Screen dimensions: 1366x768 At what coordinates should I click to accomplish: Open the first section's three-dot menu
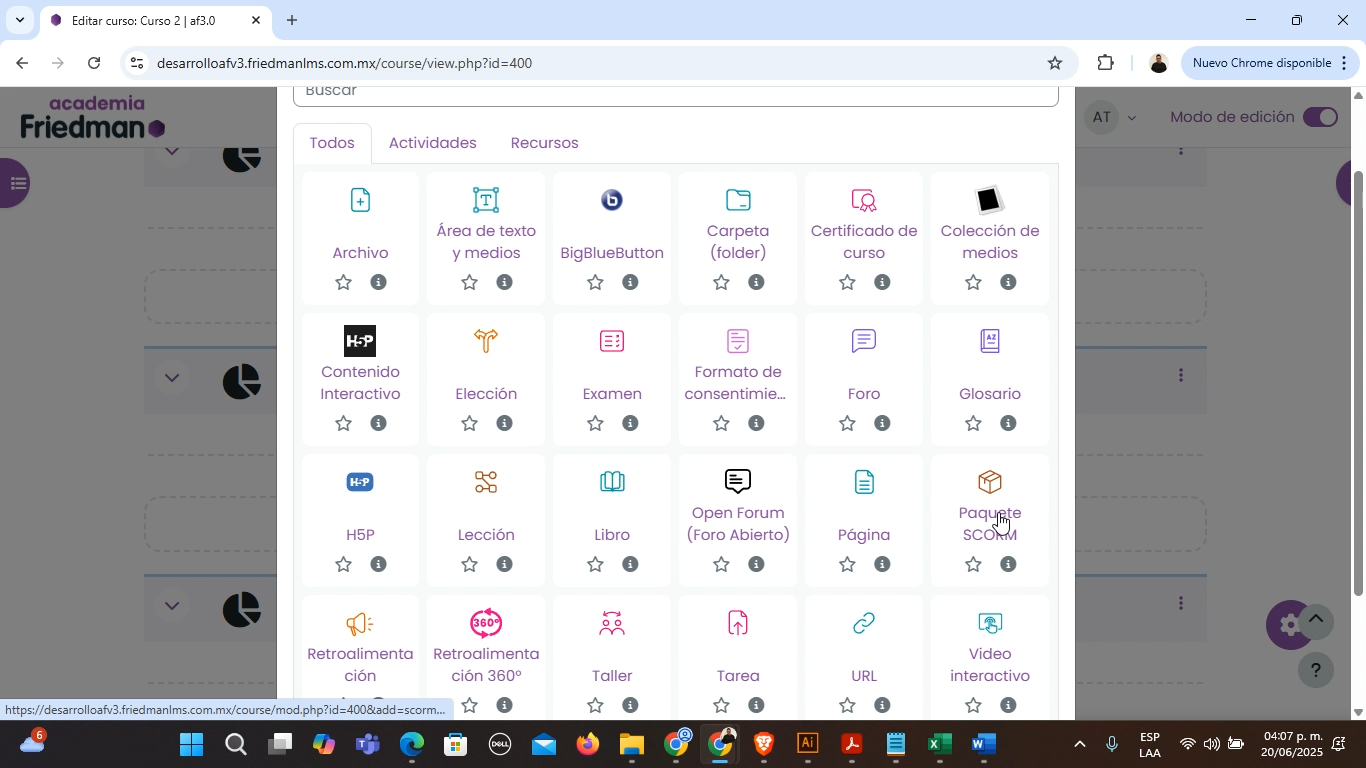[1181, 151]
